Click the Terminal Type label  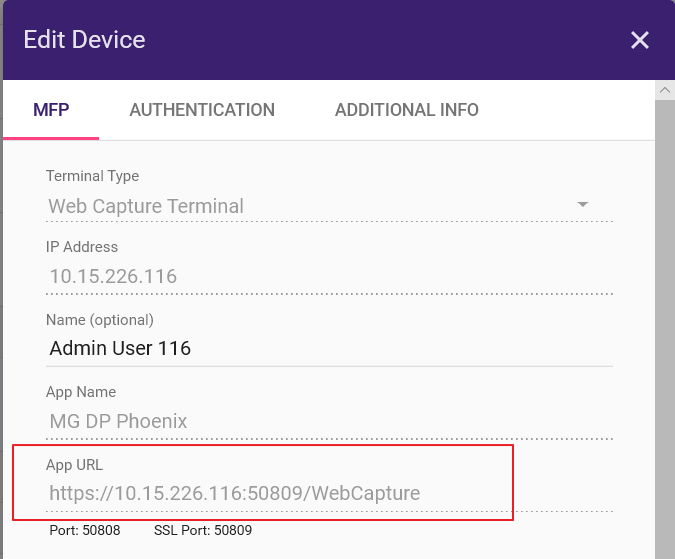93,176
